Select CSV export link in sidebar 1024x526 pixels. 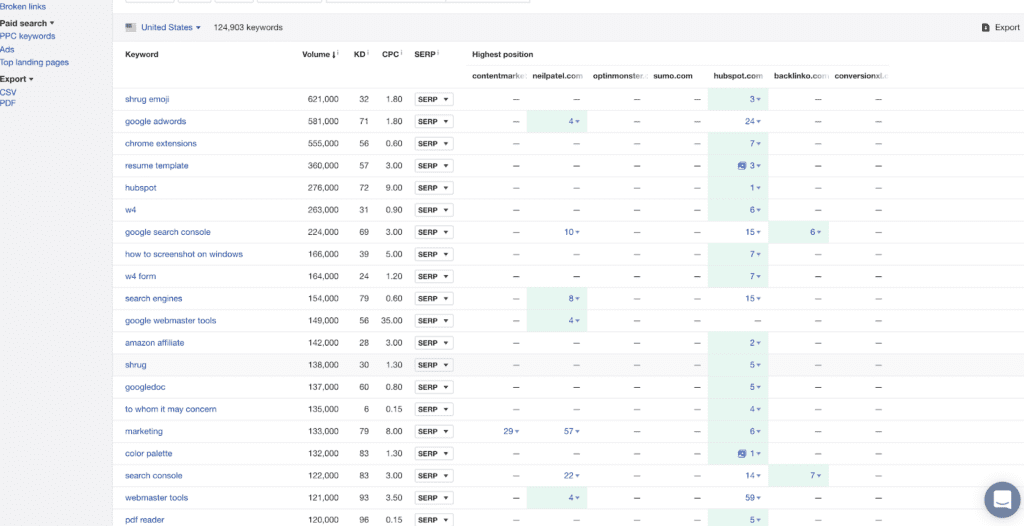pos(8,92)
